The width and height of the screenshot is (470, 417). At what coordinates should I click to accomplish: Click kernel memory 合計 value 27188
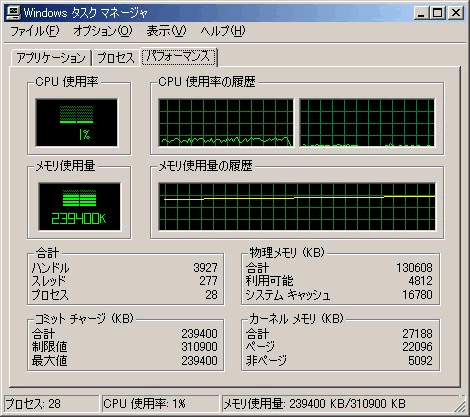click(417, 334)
